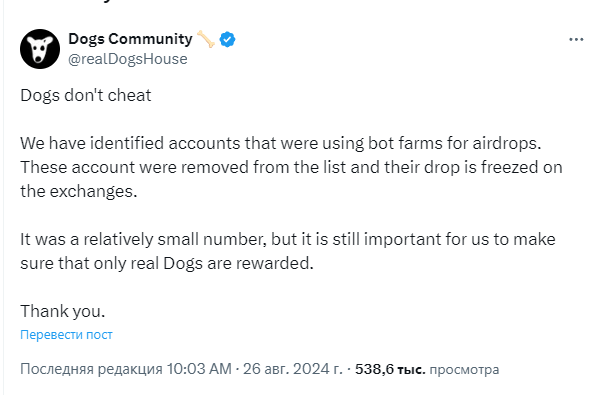The width and height of the screenshot is (598, 395).
Task: Open the Dogs Community display name
Action: point(130,39)
